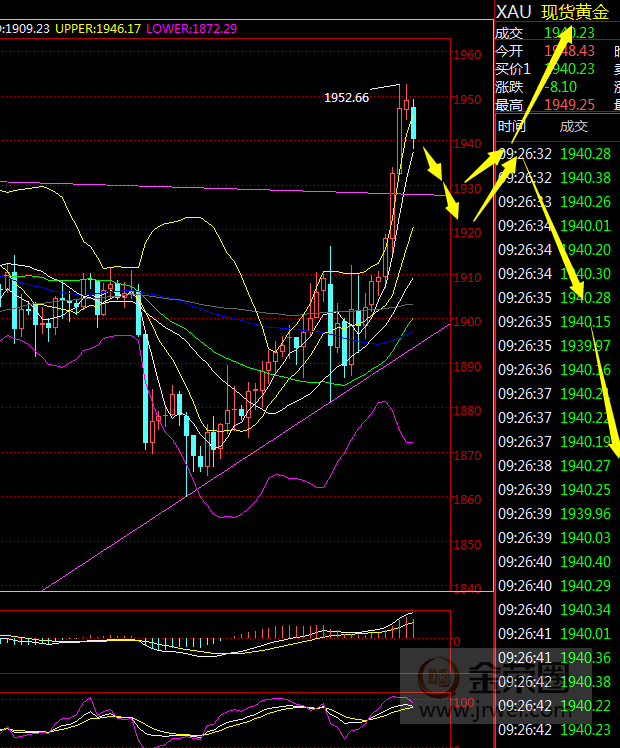Click the 今开 label
620x748 pixels.
[x=509, y=51]
